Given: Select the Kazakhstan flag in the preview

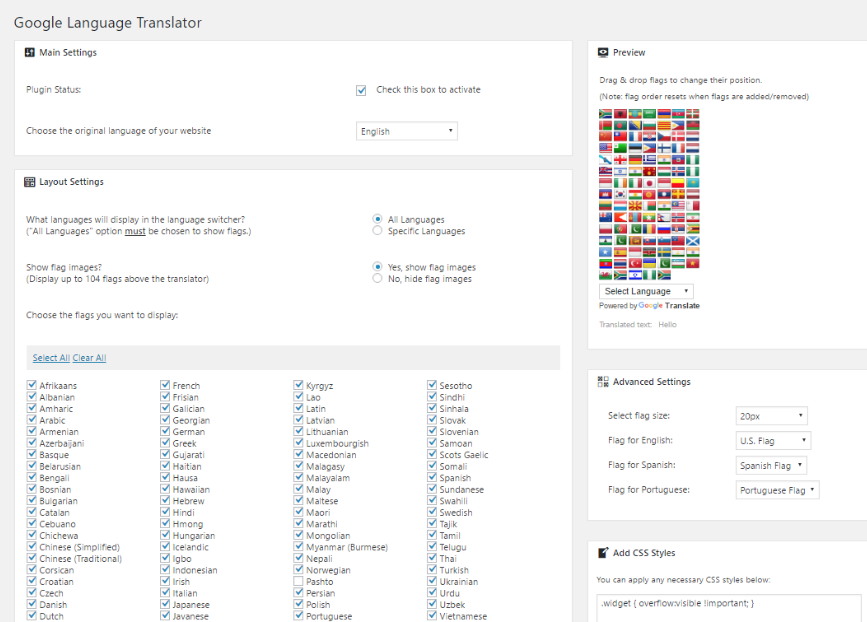Looking at the screenshot, I should tap(693, 183).
